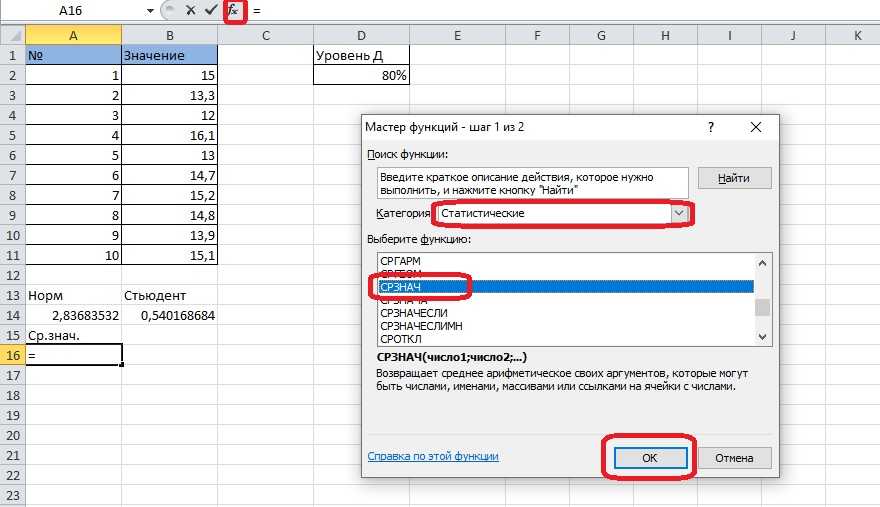Image resolution: width=880 pixels, height=507 pixels.
Task: Open the Name Box dropdown arrow
Action: click(x=150, y=11)
